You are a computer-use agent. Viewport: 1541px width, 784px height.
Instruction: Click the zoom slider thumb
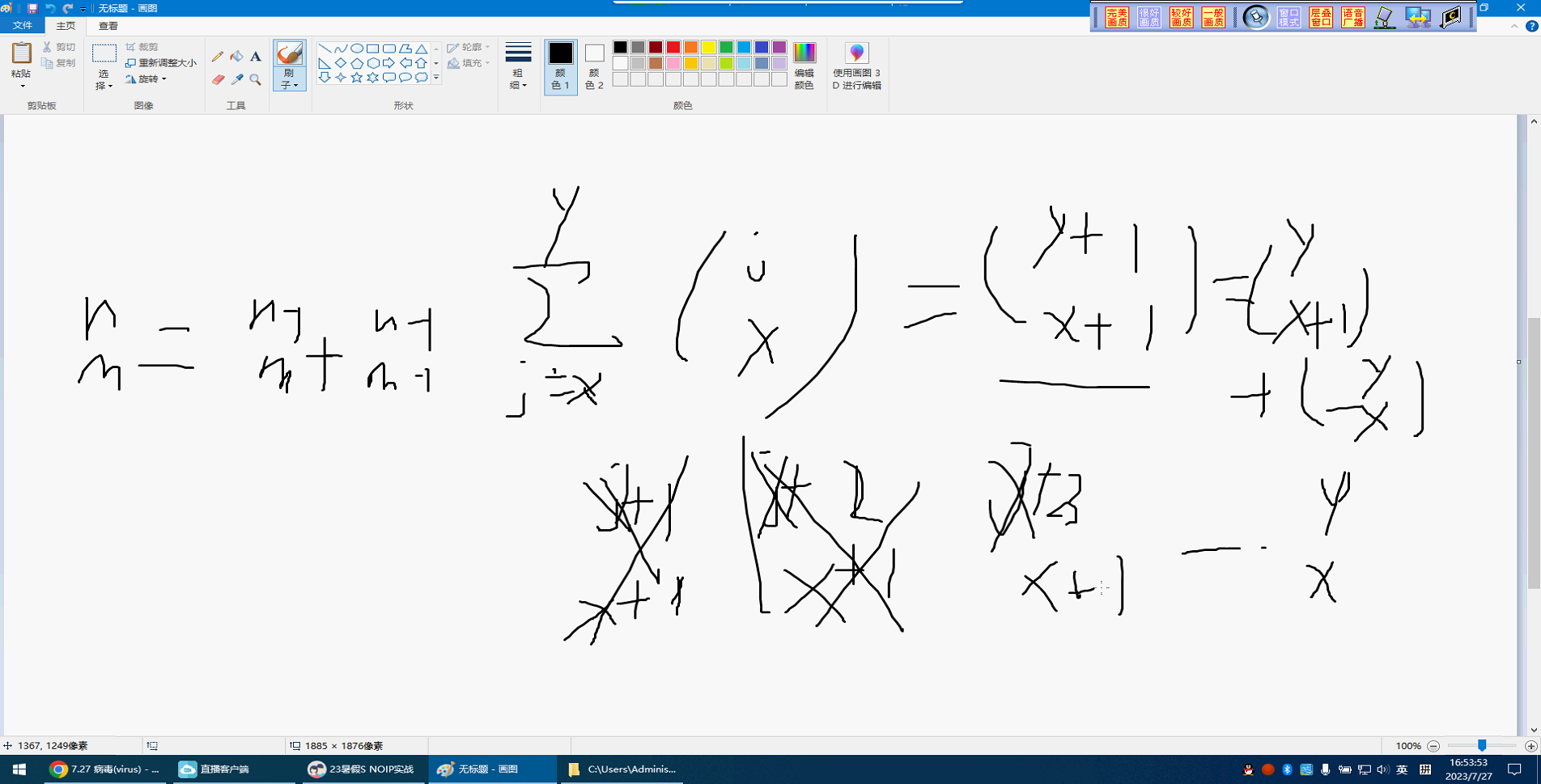(1482, 746)
